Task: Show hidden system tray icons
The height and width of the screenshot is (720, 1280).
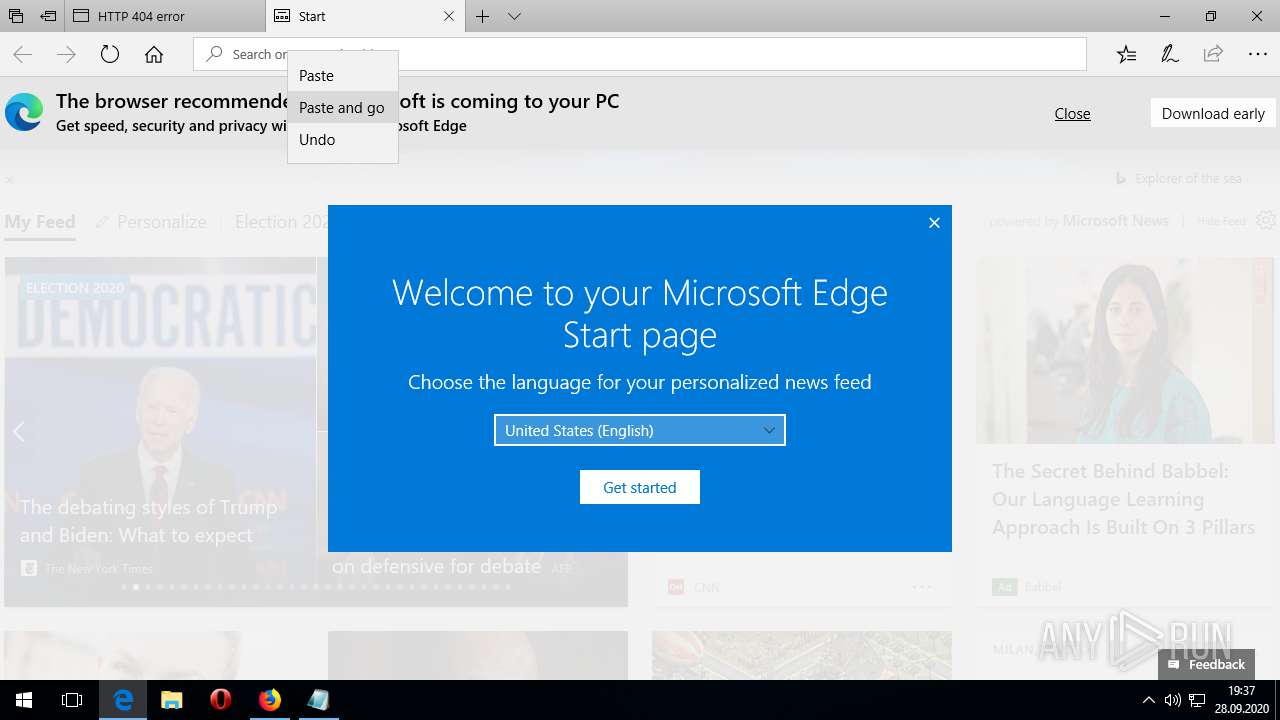Action: click(x=1148, y=700)
